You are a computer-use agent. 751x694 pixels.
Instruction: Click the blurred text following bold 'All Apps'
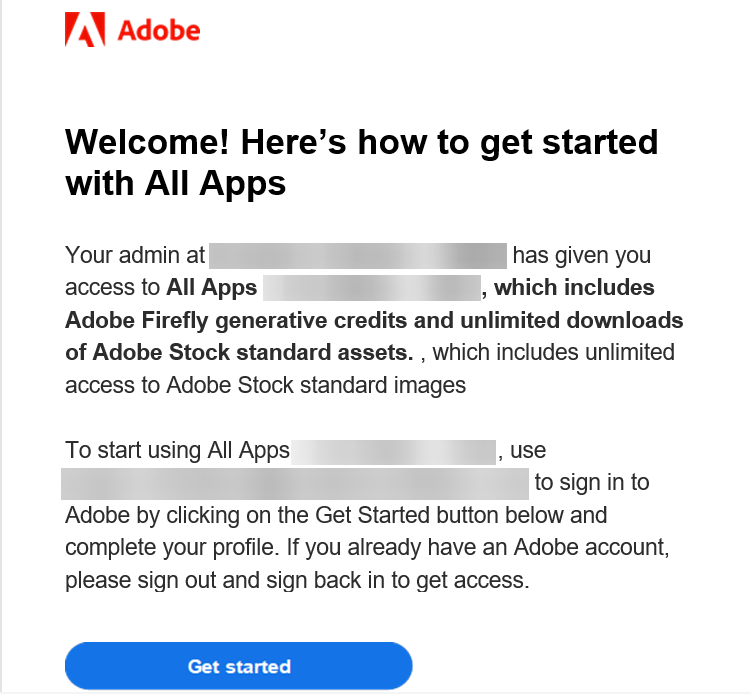pos(372,288)
